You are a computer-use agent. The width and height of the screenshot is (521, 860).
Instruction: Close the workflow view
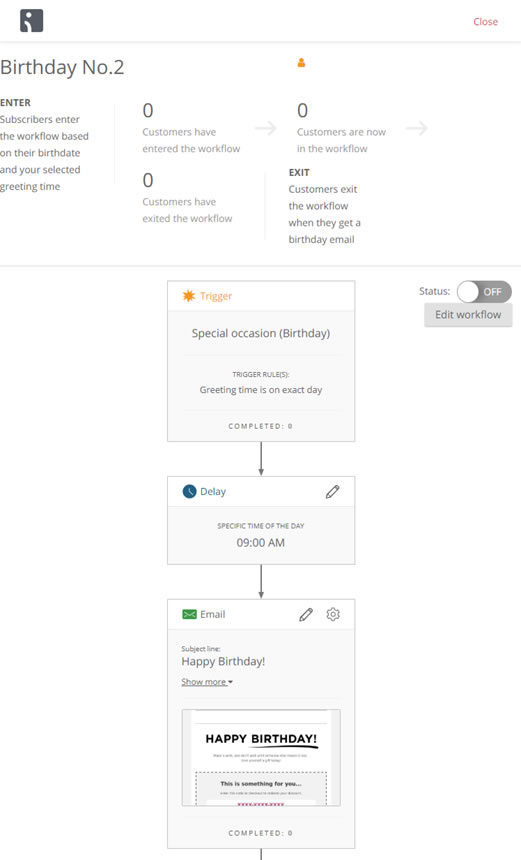point(485,22)
